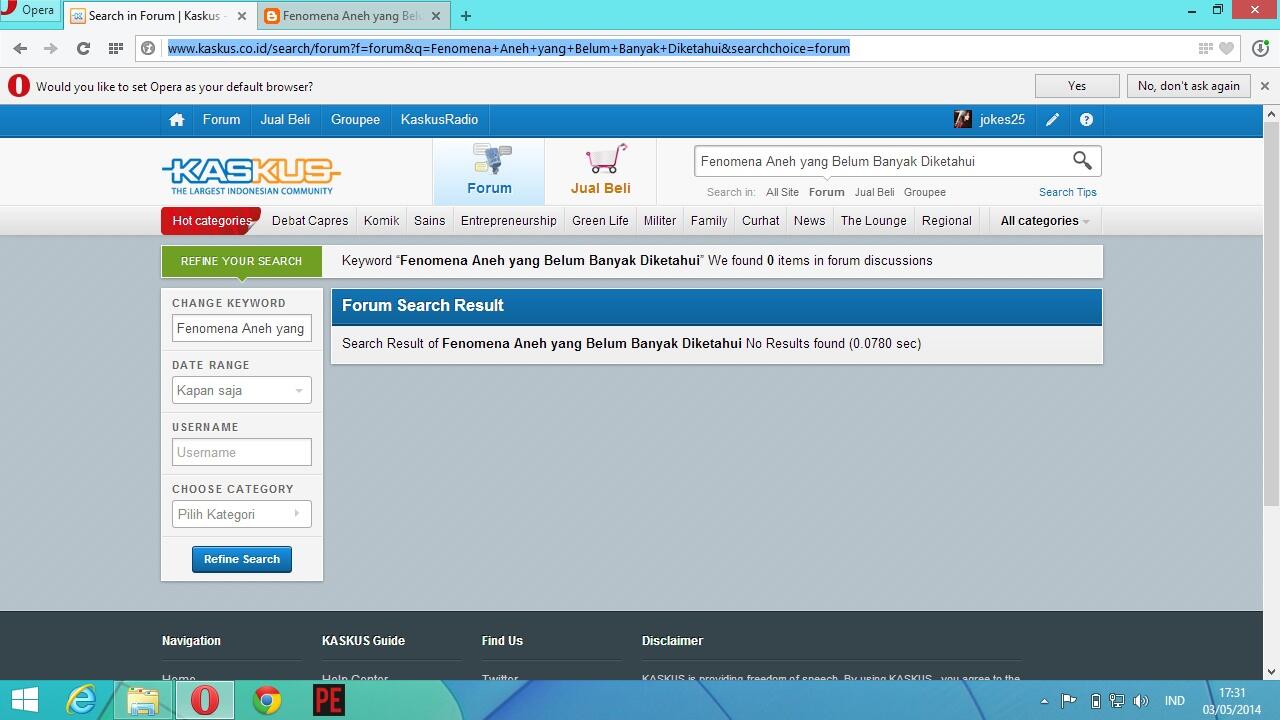Expand the Date Range dropdown
Image resolution: width=1280 pixels, height=720 pixels.
click(x=241, y=390)
